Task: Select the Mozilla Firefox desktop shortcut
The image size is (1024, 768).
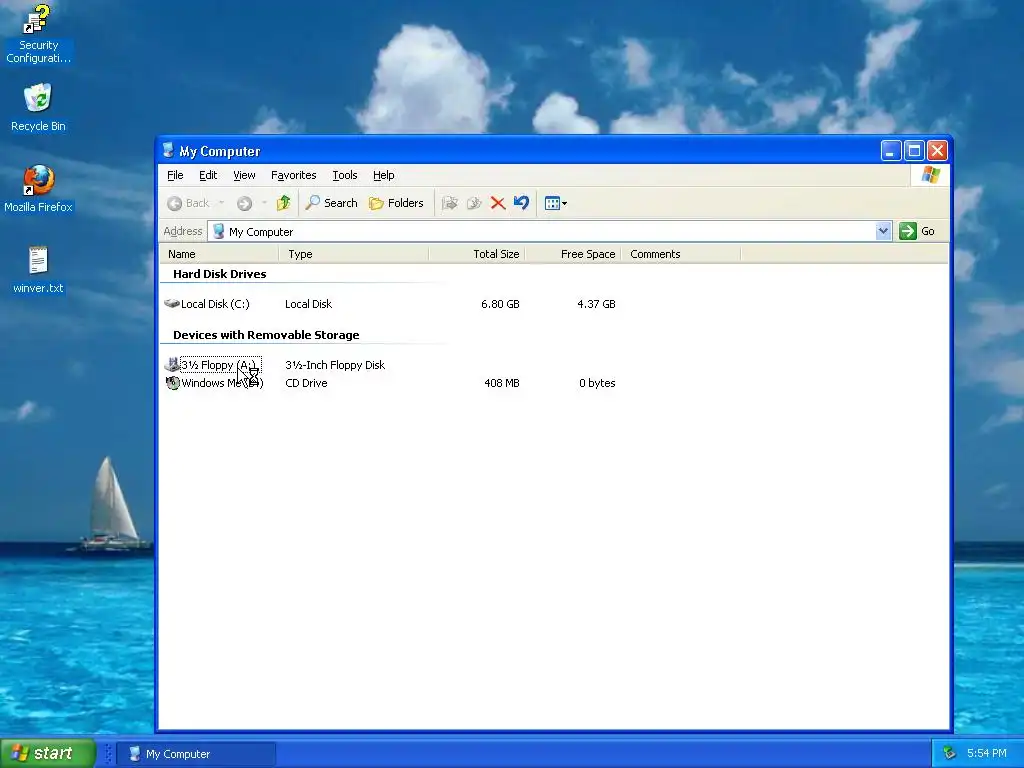Action: (38, 189)
